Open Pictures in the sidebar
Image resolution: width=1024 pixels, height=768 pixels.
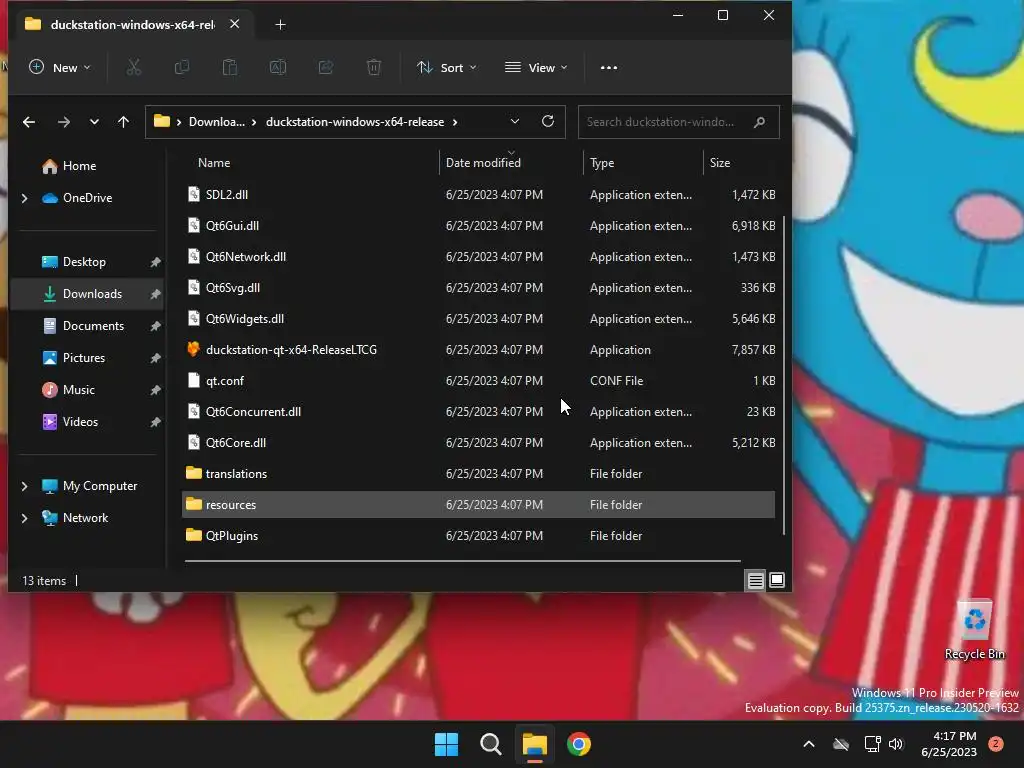click(84, 358)
